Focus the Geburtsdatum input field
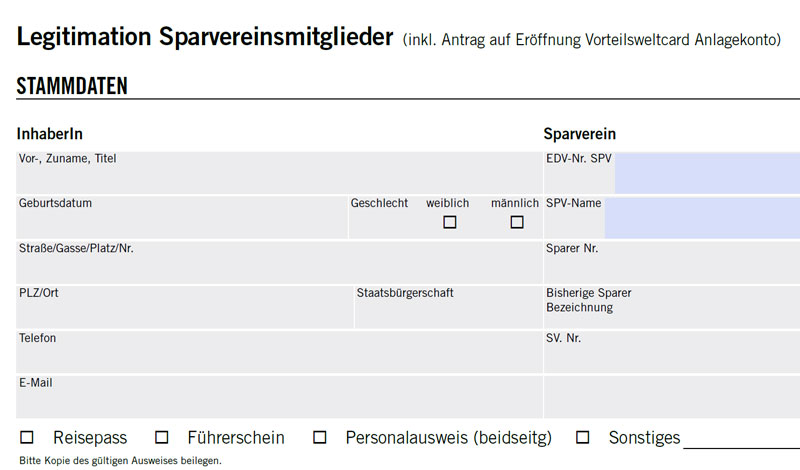Screen dimensions: 800x470 coord(180,221)
